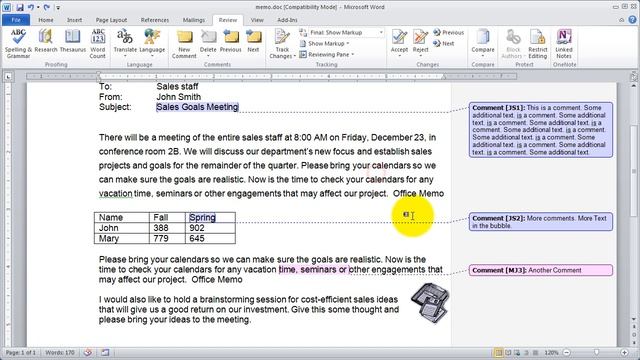Click Block Authors button
Screen dimensions: 640x360
[x=513, y=43]
